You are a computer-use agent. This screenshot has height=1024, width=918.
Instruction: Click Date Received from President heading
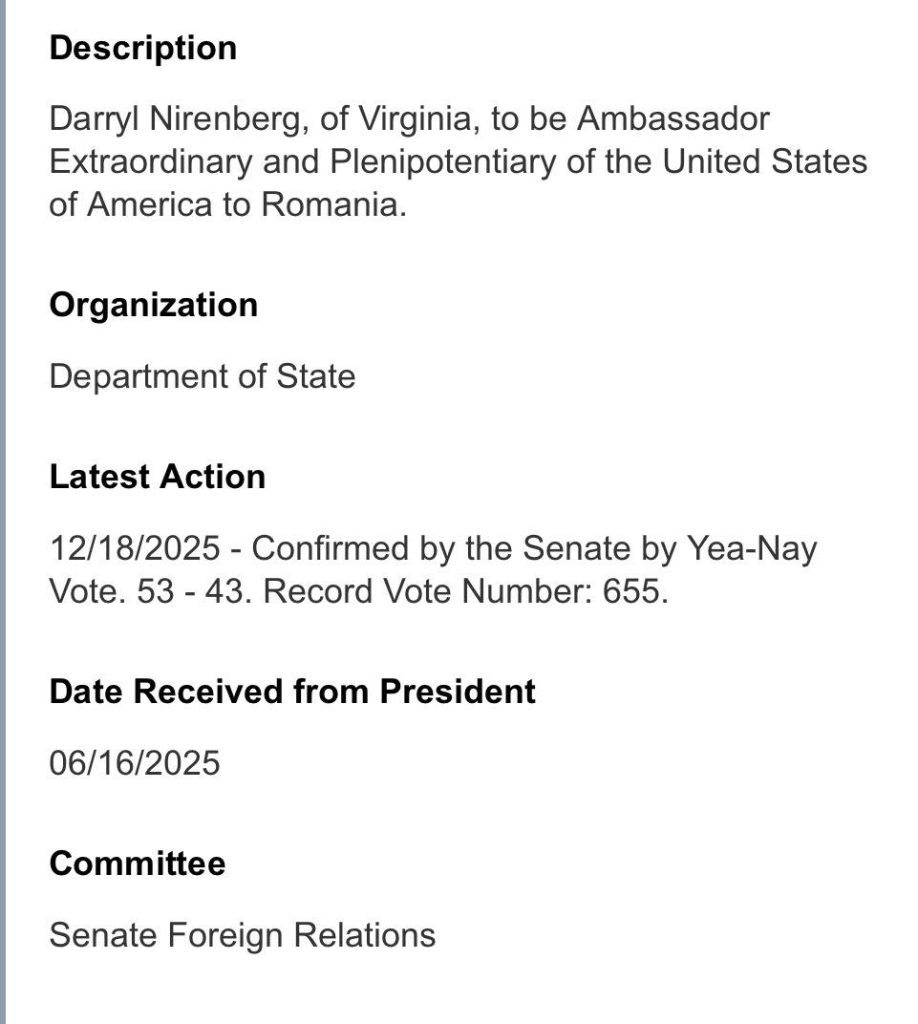(292, 691)
